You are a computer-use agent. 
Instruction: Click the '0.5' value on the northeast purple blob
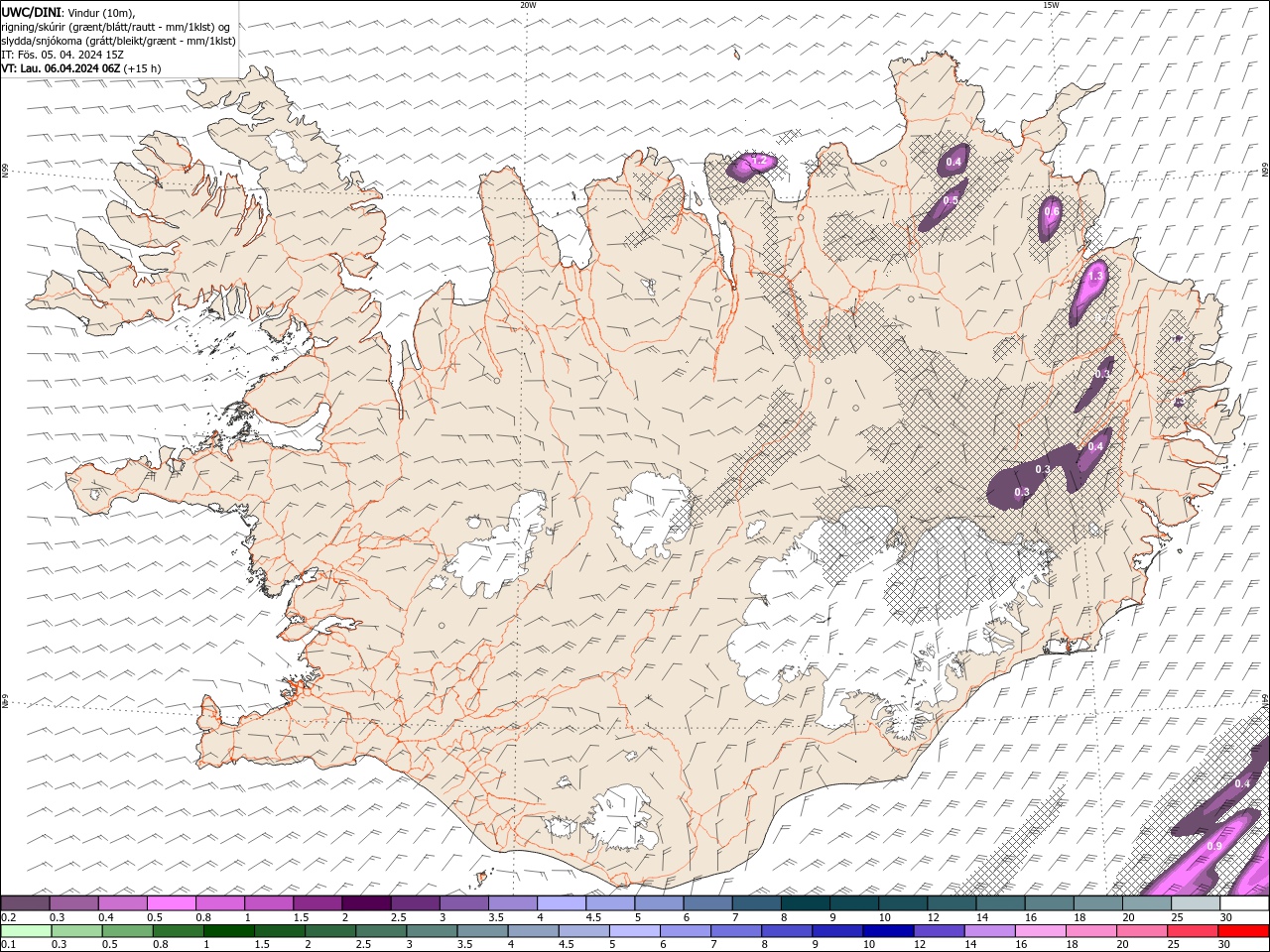pyautogui.click(x=951, y=200)
